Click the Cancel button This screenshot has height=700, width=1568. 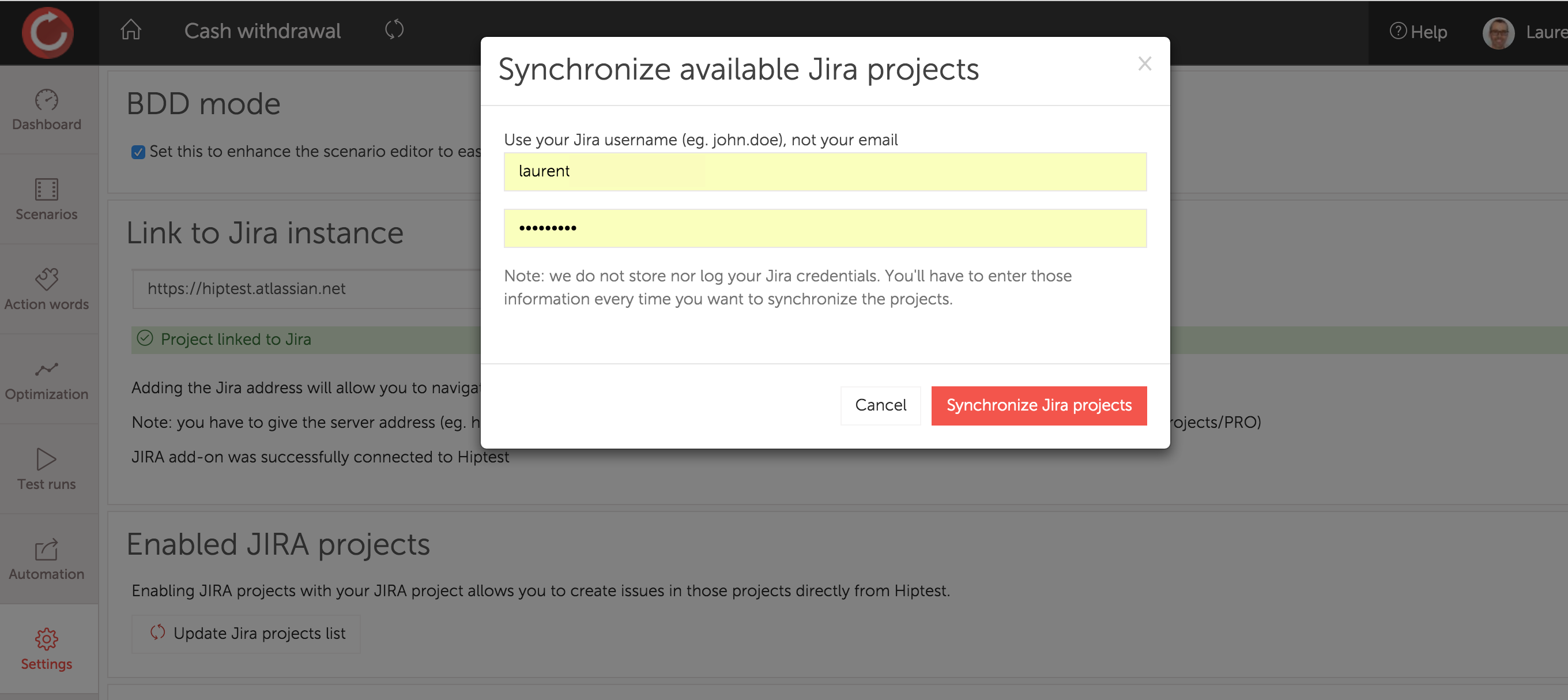(880, 405)
